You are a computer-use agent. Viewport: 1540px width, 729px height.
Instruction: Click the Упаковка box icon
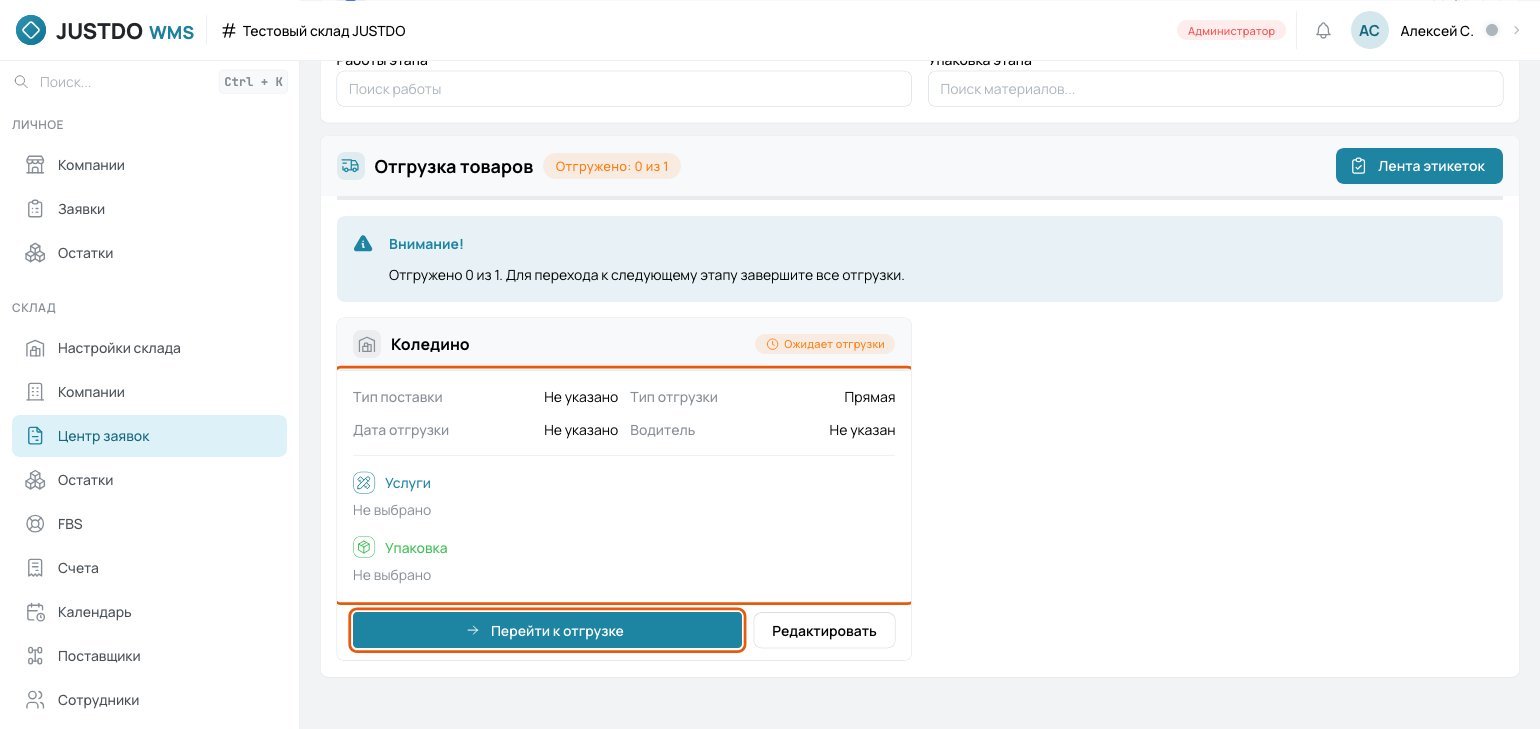[364, 548]
